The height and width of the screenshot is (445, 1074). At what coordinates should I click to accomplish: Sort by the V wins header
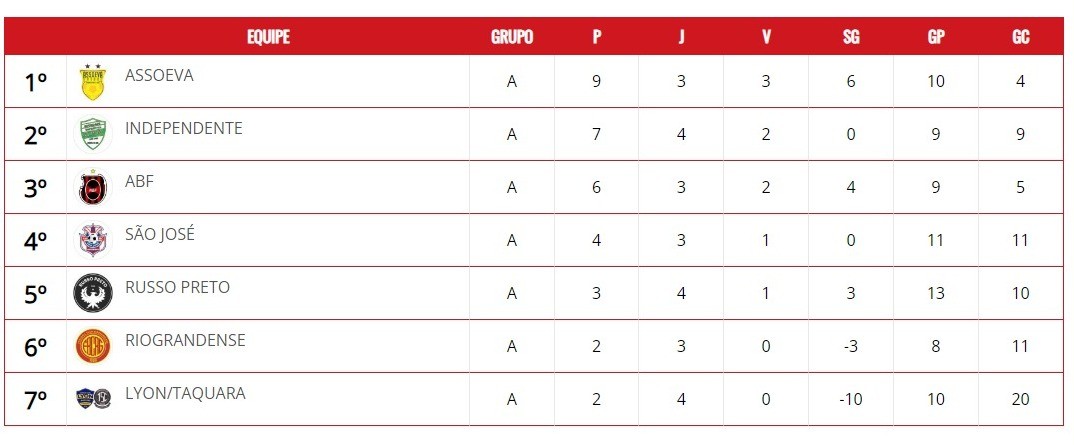click(x=766, y=37)
